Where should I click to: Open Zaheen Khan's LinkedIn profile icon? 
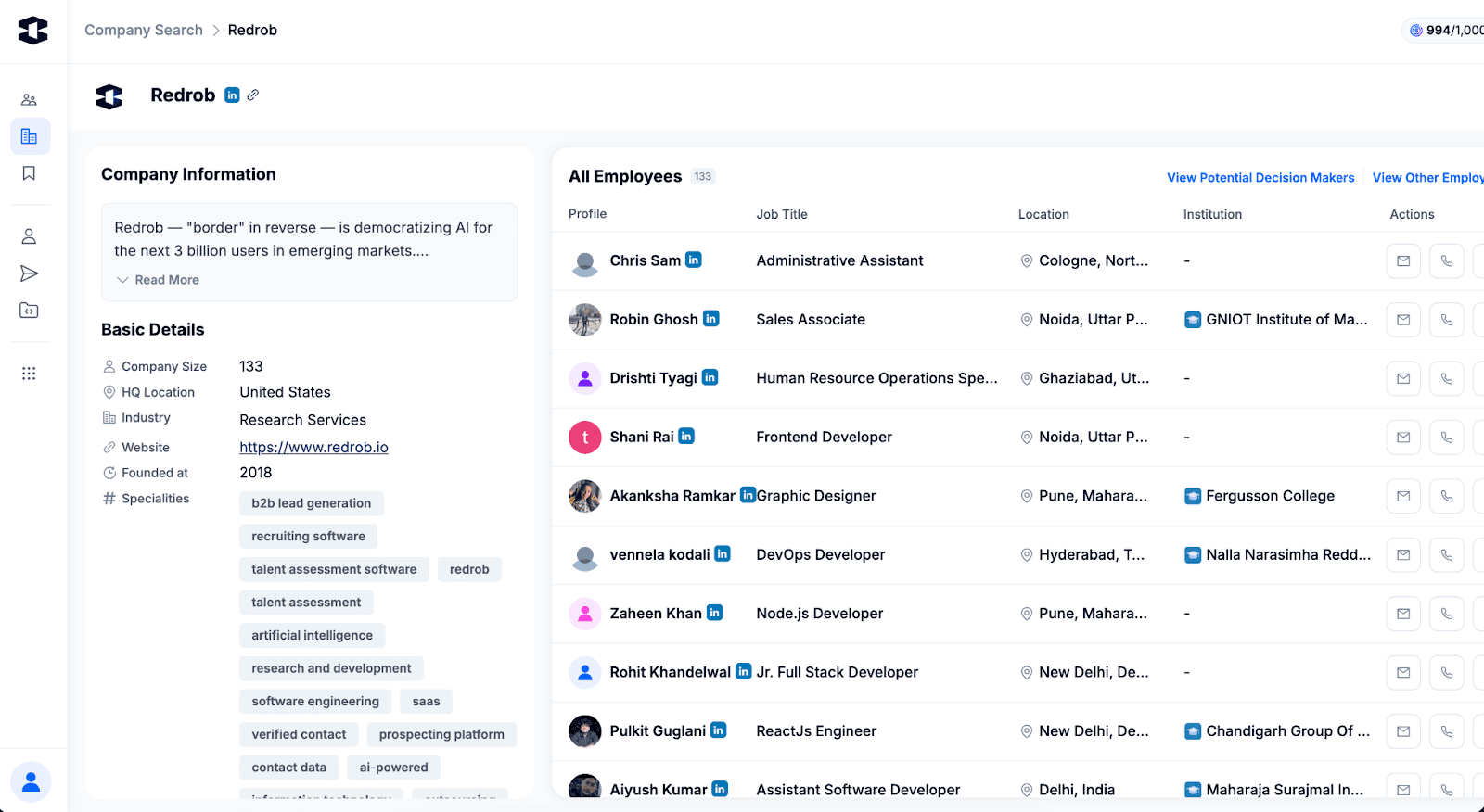[715, 612]
